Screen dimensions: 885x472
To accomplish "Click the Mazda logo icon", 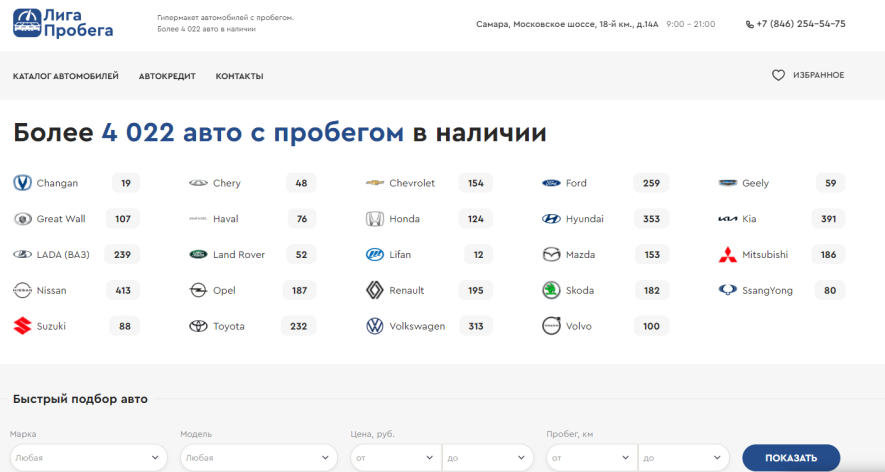I will (x=551, y=255).
